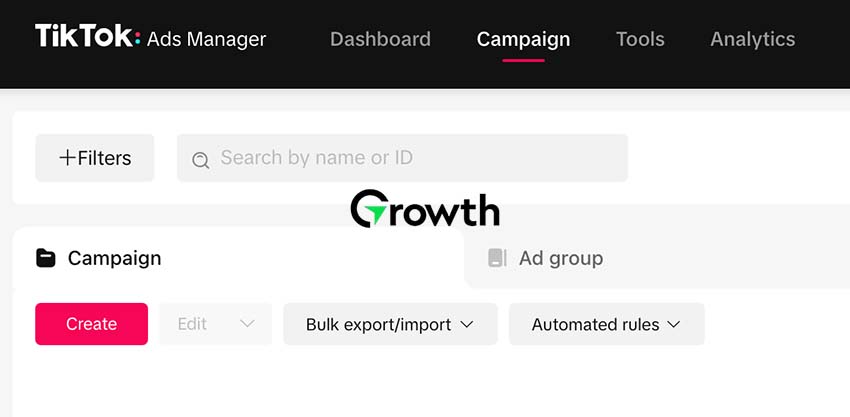Image resolution: width=850 pixels, height=417 pixels.
Task: Click the Campaign folder icon
Action: [x=46, y=258]
